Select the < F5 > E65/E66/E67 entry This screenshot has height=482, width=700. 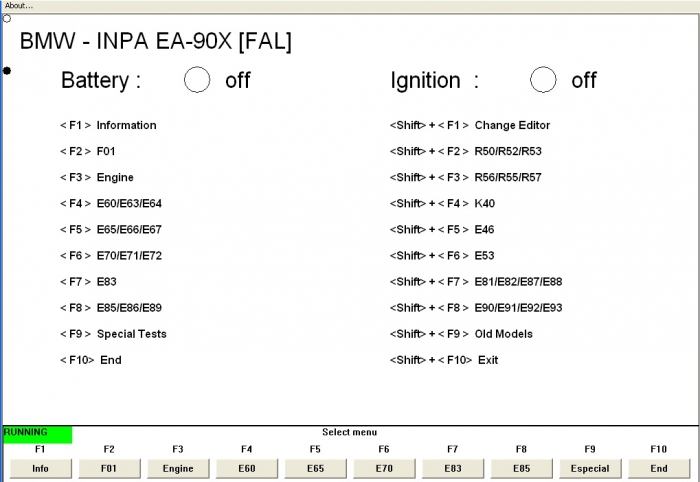(111, 229)
